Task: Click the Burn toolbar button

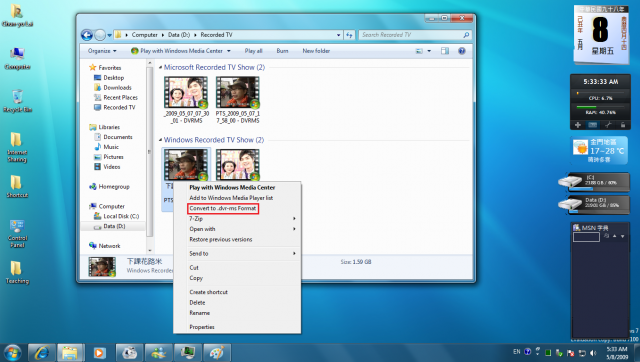Action: point(282,51)
